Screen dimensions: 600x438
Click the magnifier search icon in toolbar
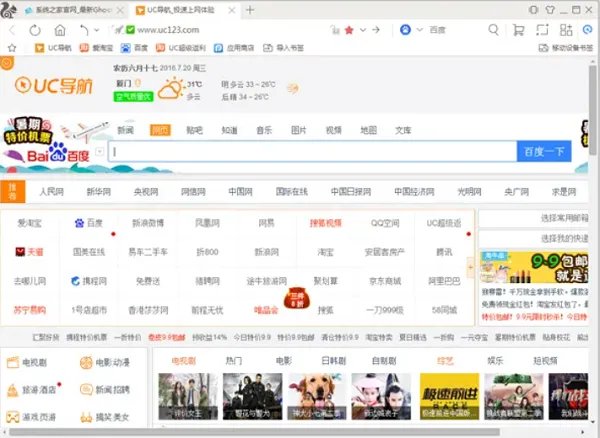coord(494,29)
